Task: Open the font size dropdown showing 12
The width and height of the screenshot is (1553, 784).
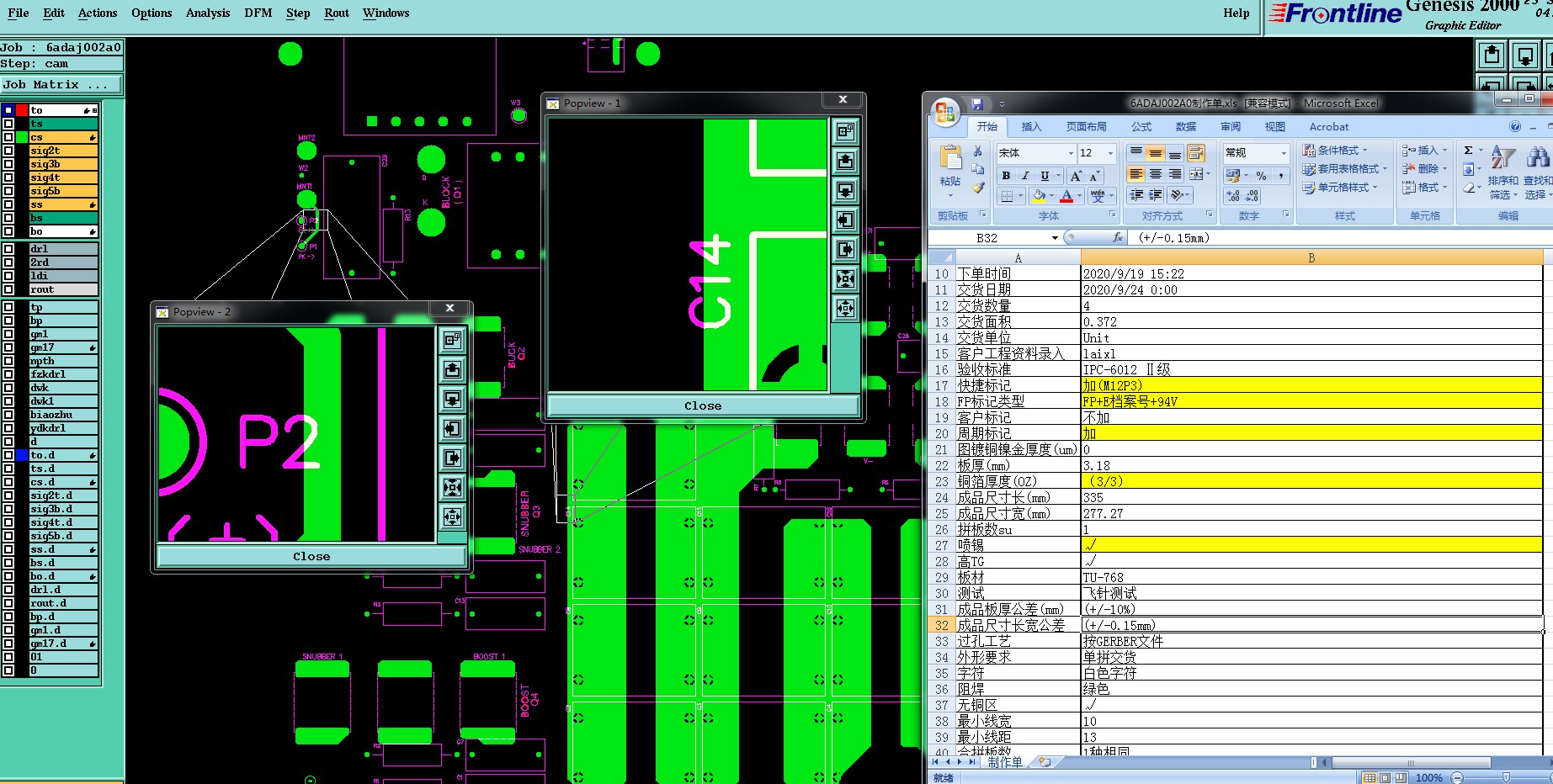Action: 1110,153
